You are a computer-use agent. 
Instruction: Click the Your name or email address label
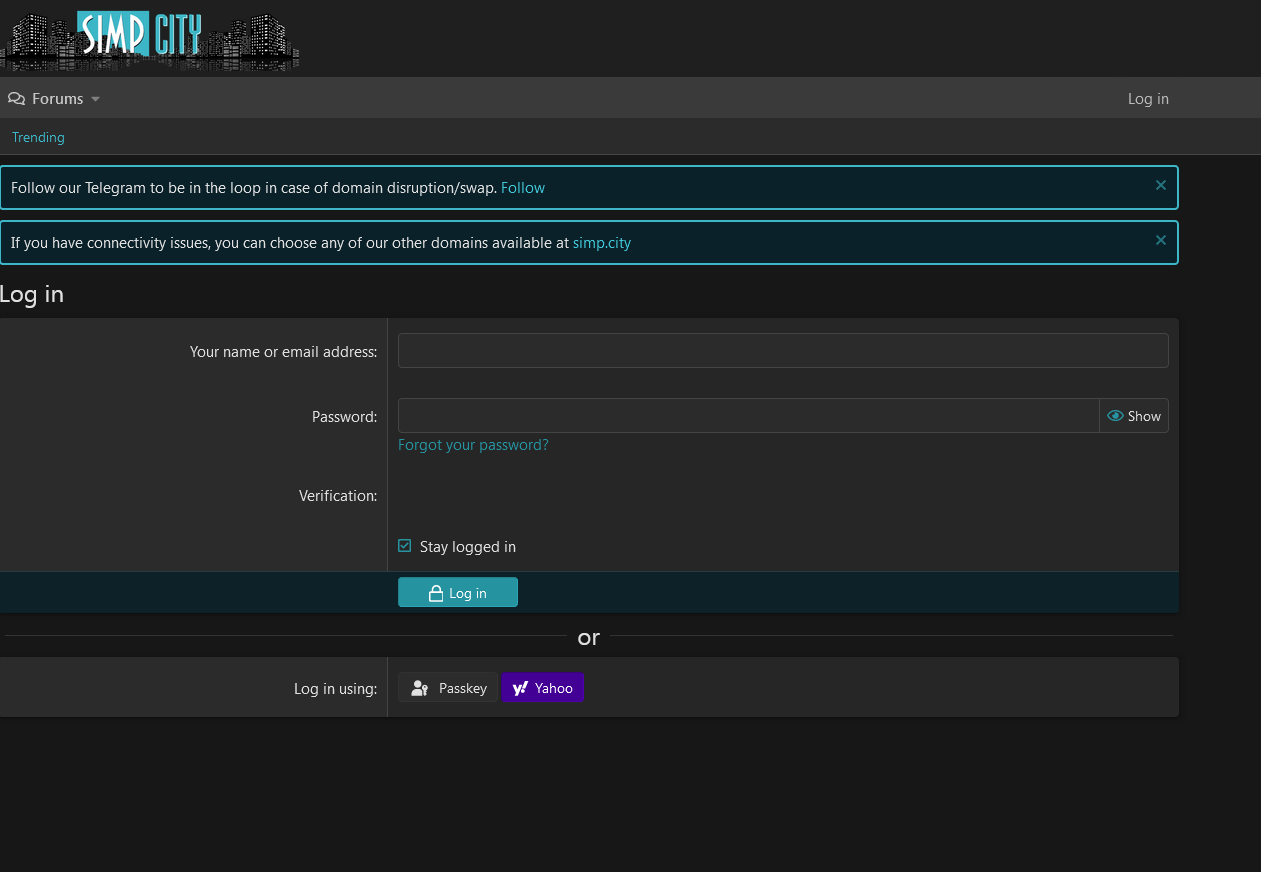pyautogui.click(x=284, y=352)
